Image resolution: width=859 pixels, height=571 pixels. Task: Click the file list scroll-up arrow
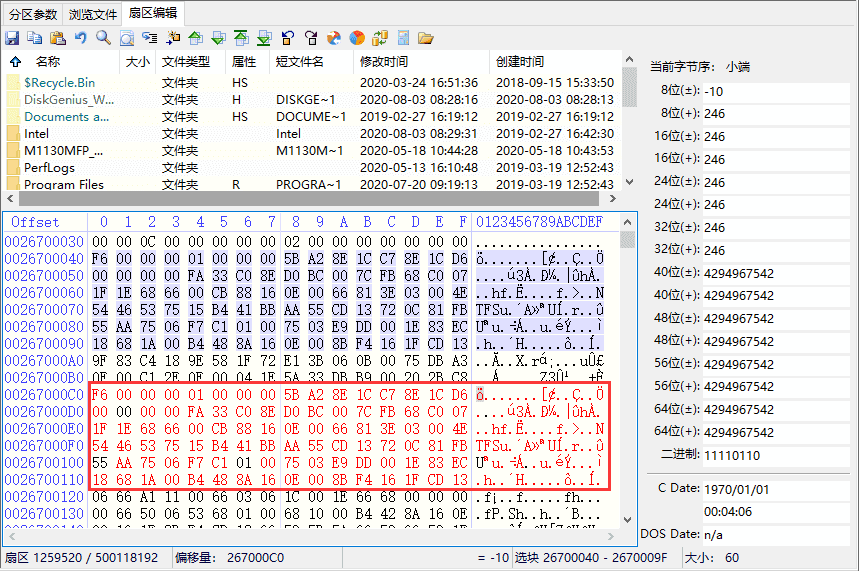629,59
